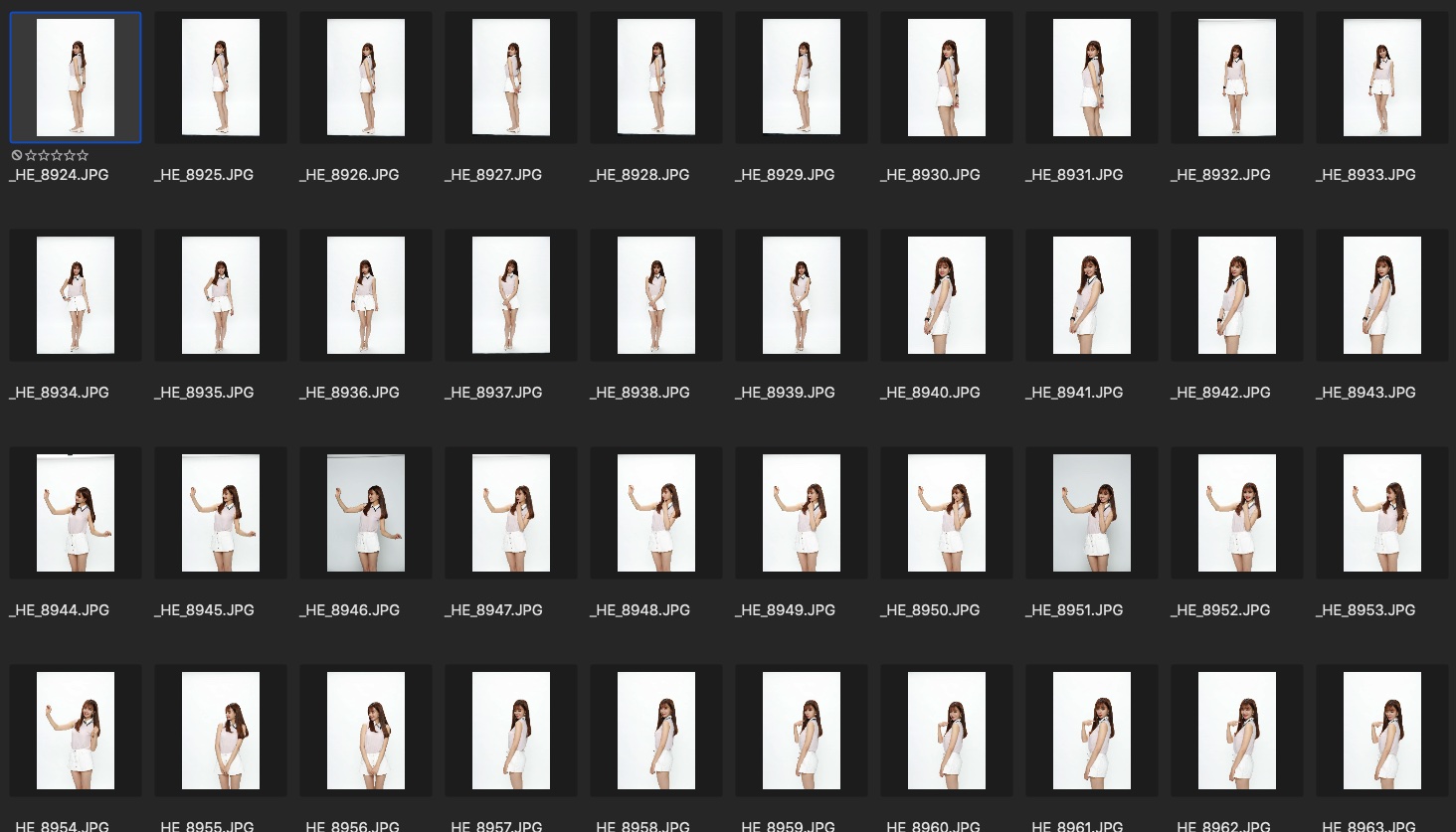
Task: Select the _HE_8955.JPG photo
Action: [221, 731]
